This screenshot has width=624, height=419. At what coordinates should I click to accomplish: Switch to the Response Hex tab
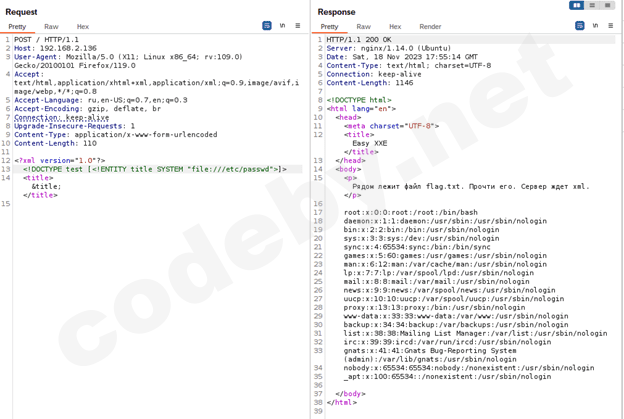[395, 27]
